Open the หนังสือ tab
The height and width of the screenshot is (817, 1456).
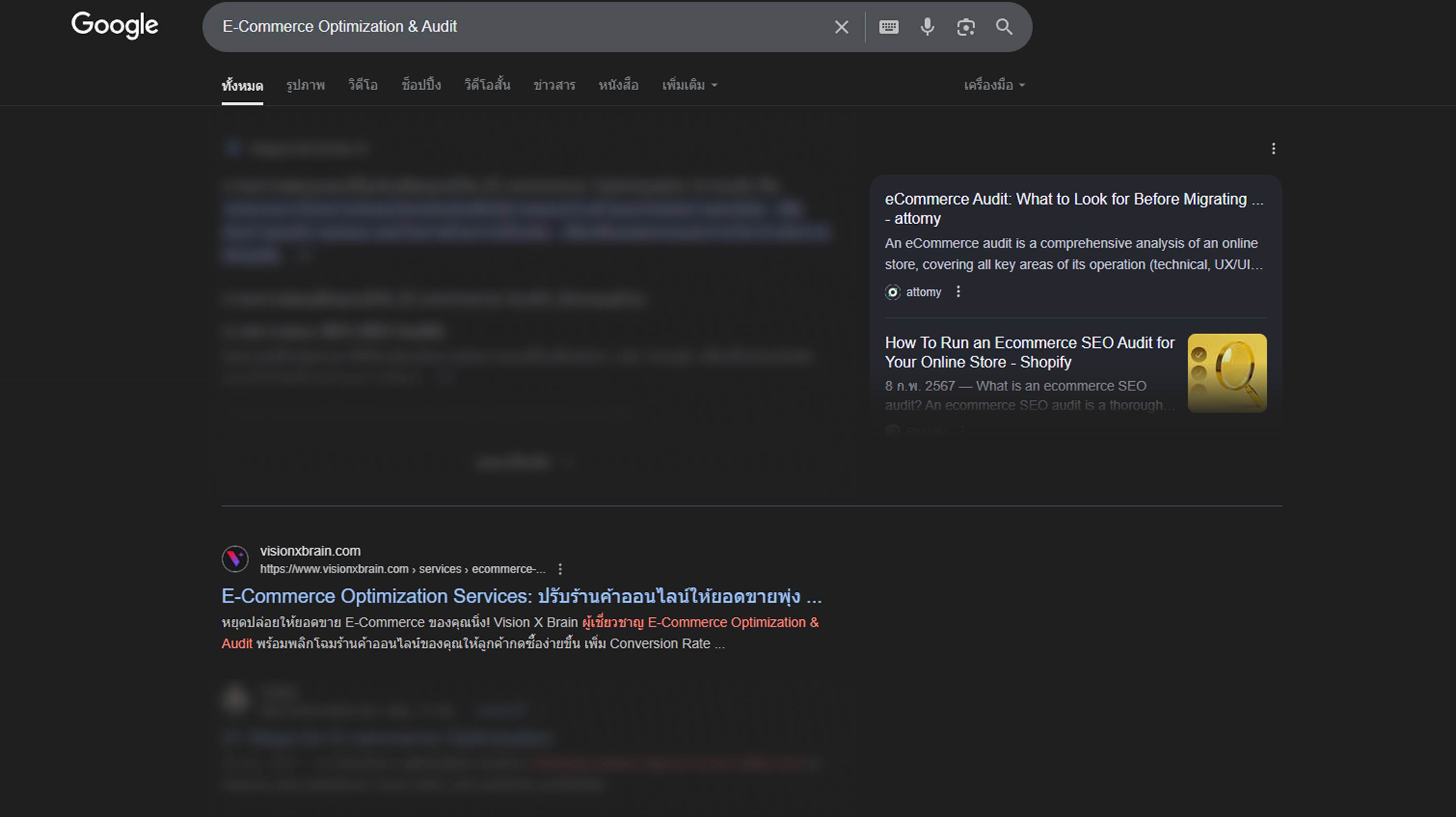point(619,85)
